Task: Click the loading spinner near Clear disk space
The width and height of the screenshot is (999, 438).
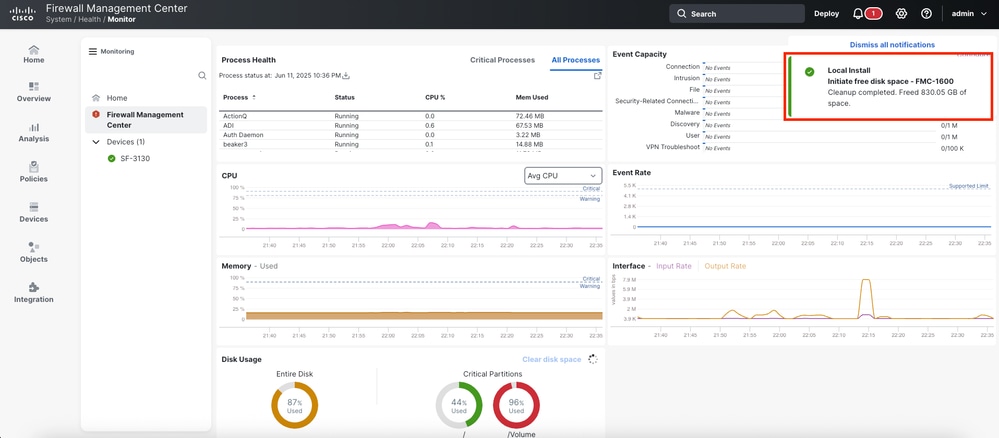Action: 593,360
